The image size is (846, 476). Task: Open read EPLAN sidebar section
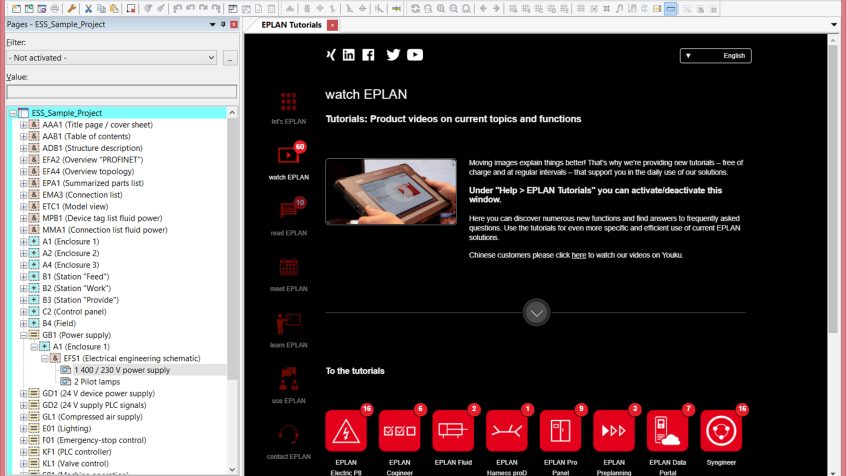(x=289, y=217)
